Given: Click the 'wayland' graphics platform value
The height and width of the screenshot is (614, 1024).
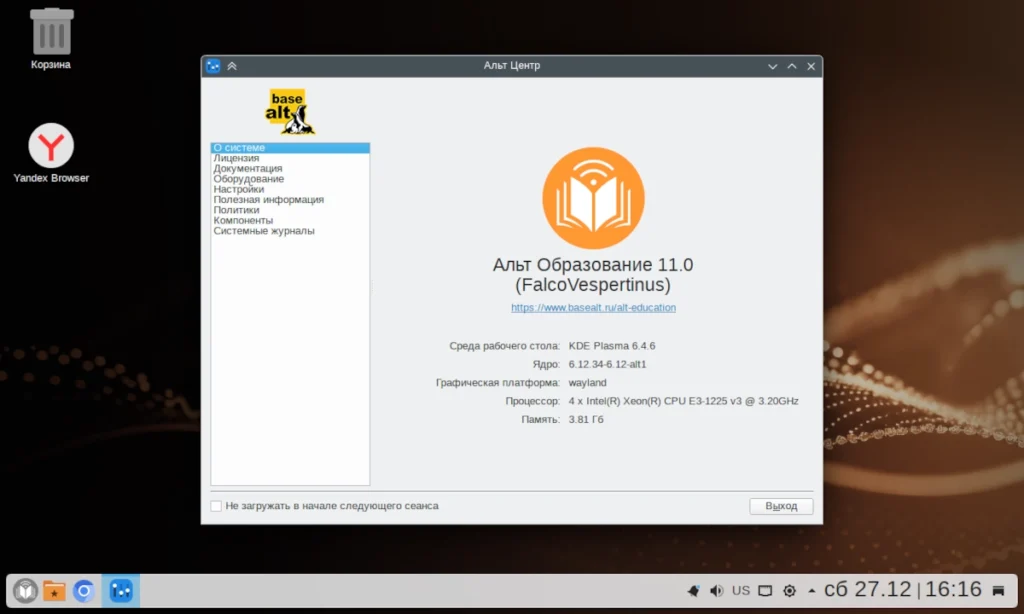Looking at the screenshot, I should [587, 383].
